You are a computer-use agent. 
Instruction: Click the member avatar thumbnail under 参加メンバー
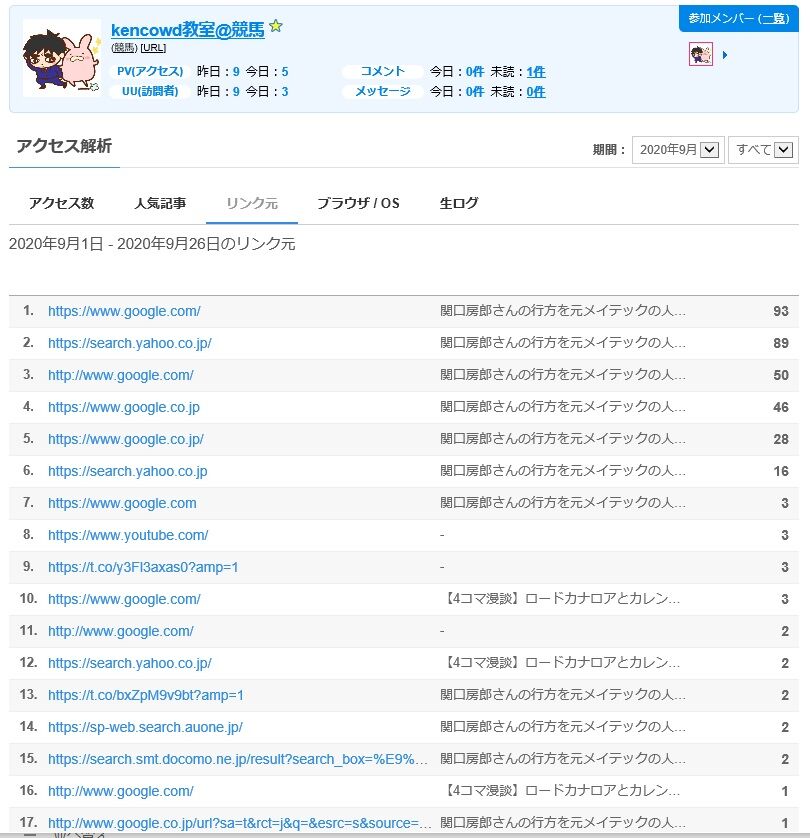(700, 55)
